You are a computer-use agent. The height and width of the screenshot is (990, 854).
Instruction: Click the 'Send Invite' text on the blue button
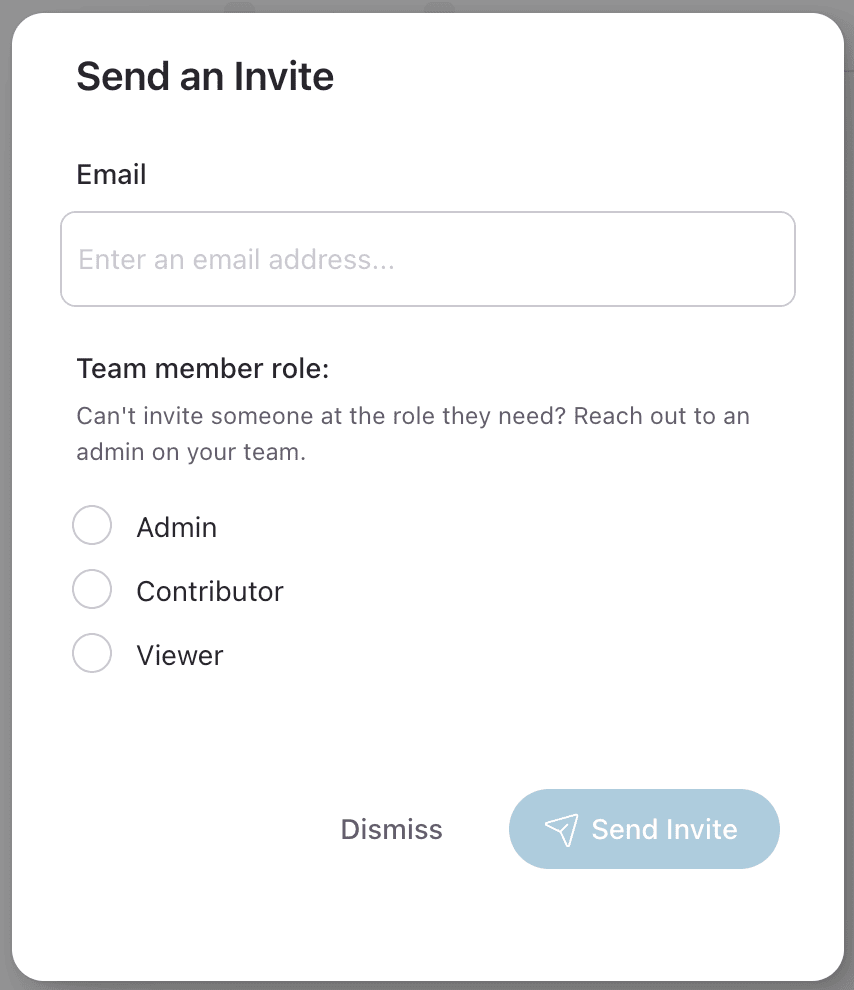pos(665,830)
